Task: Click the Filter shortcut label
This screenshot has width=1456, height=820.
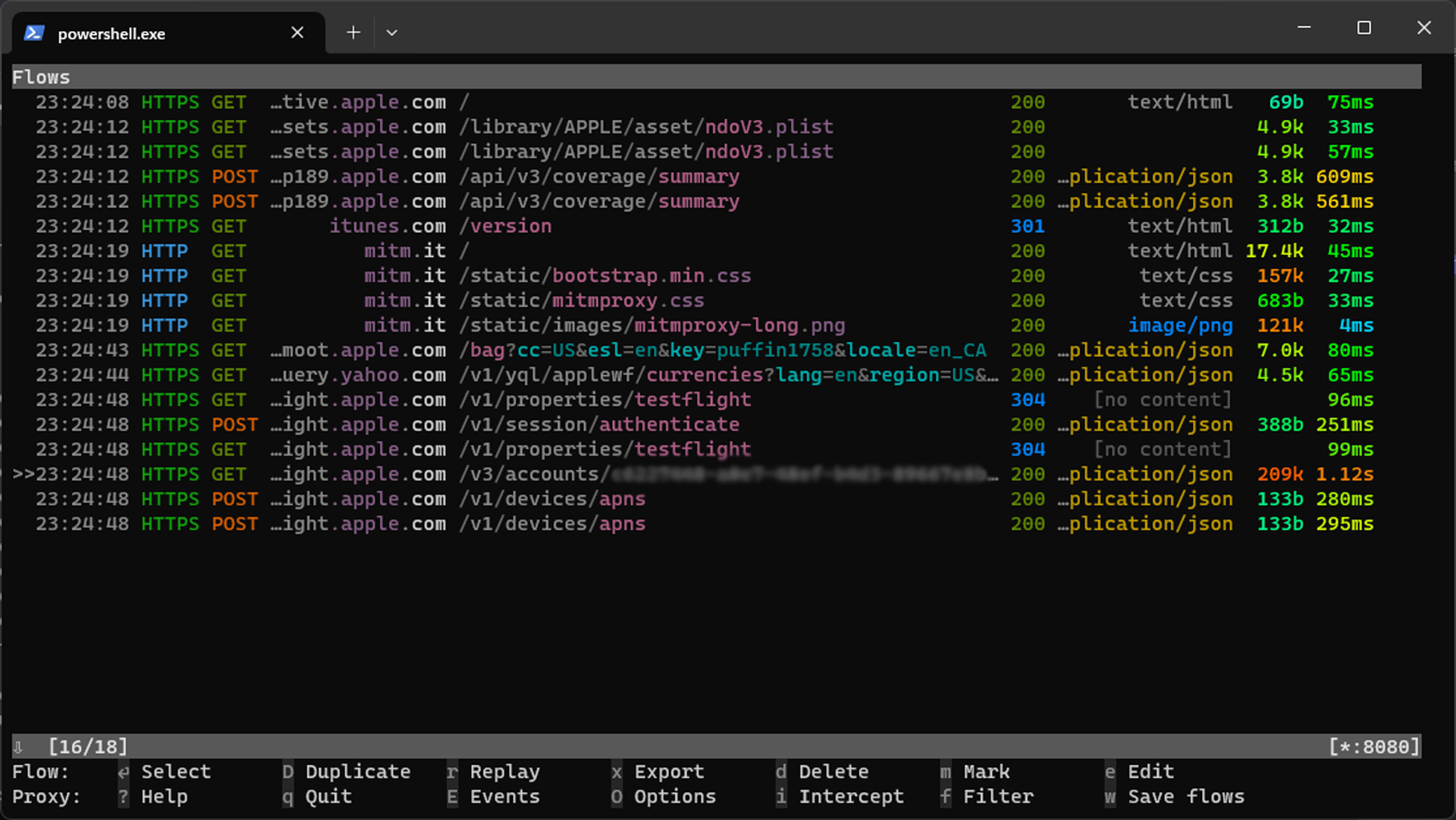Action: click(x=998, y=797)
